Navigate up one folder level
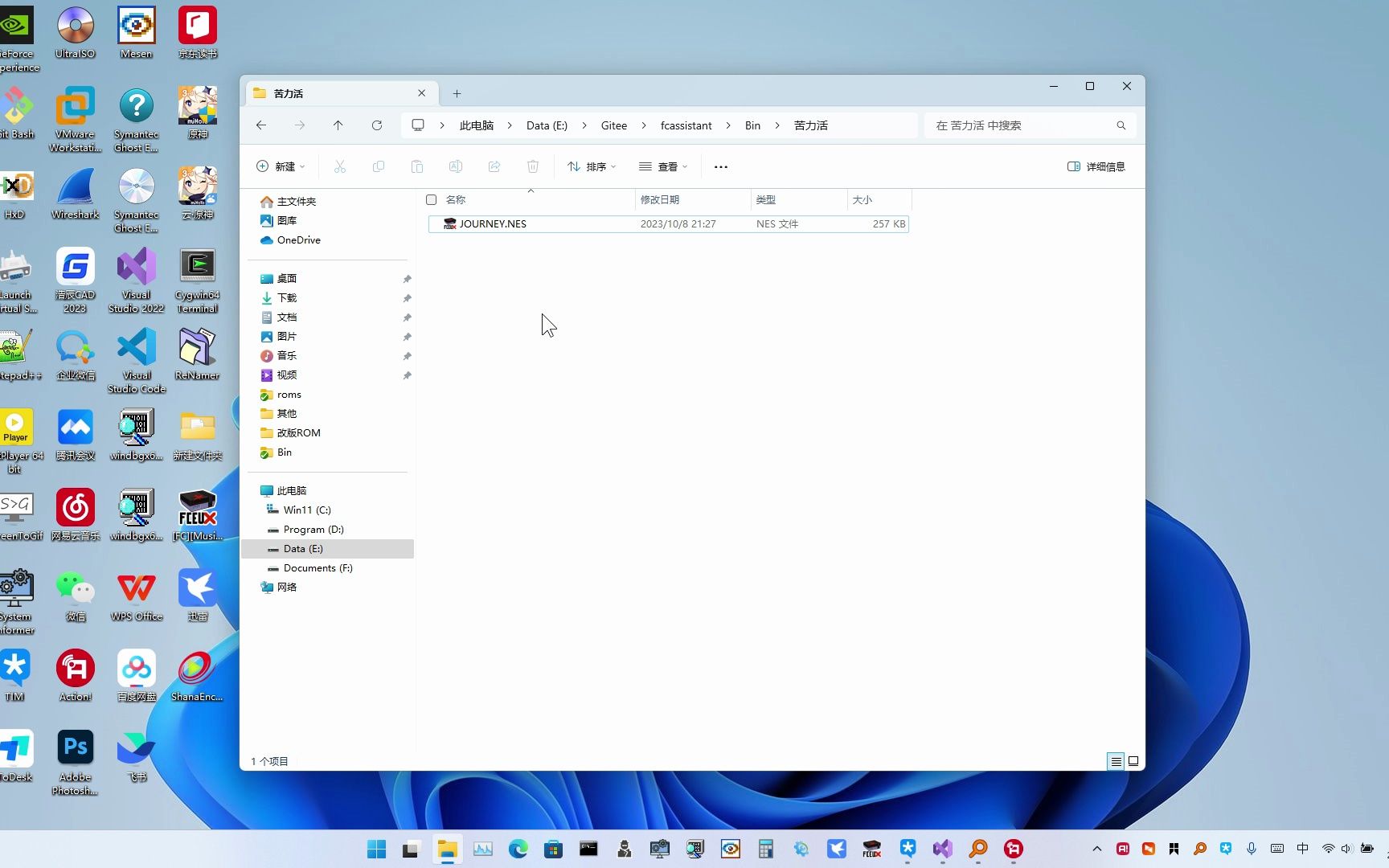This screenshot has height=868, width=1389. click(338, 125)
